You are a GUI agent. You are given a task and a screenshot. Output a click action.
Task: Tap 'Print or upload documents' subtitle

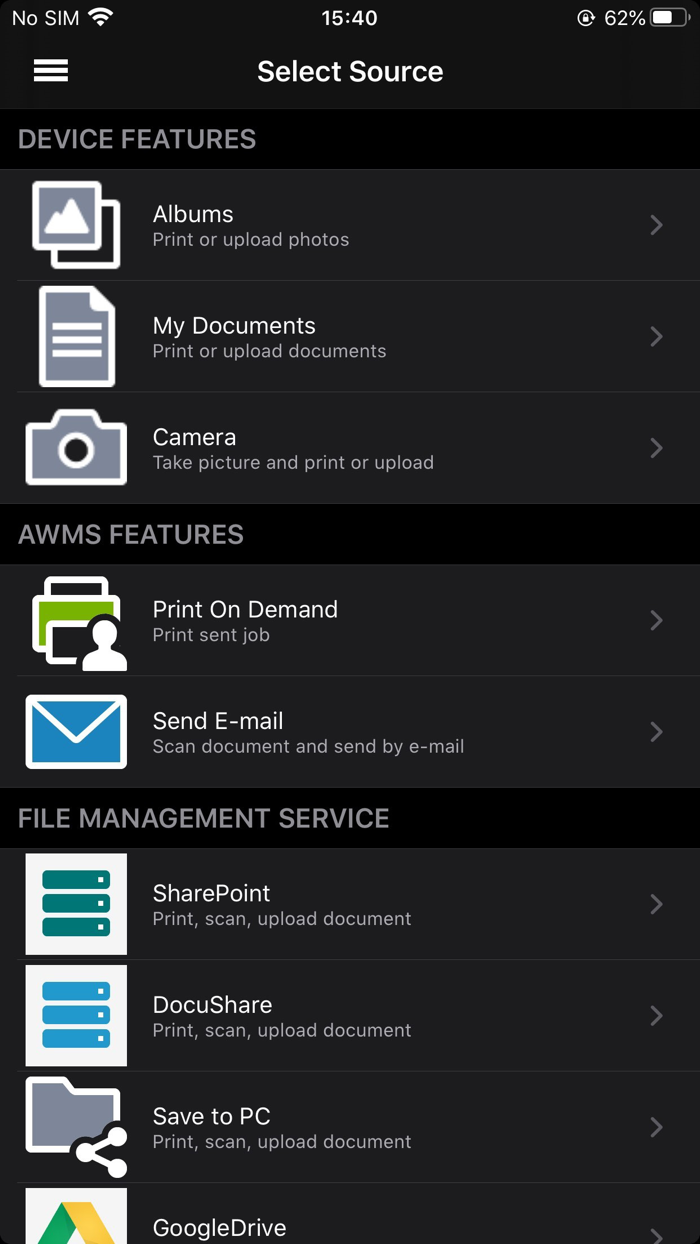pos(269,351)
